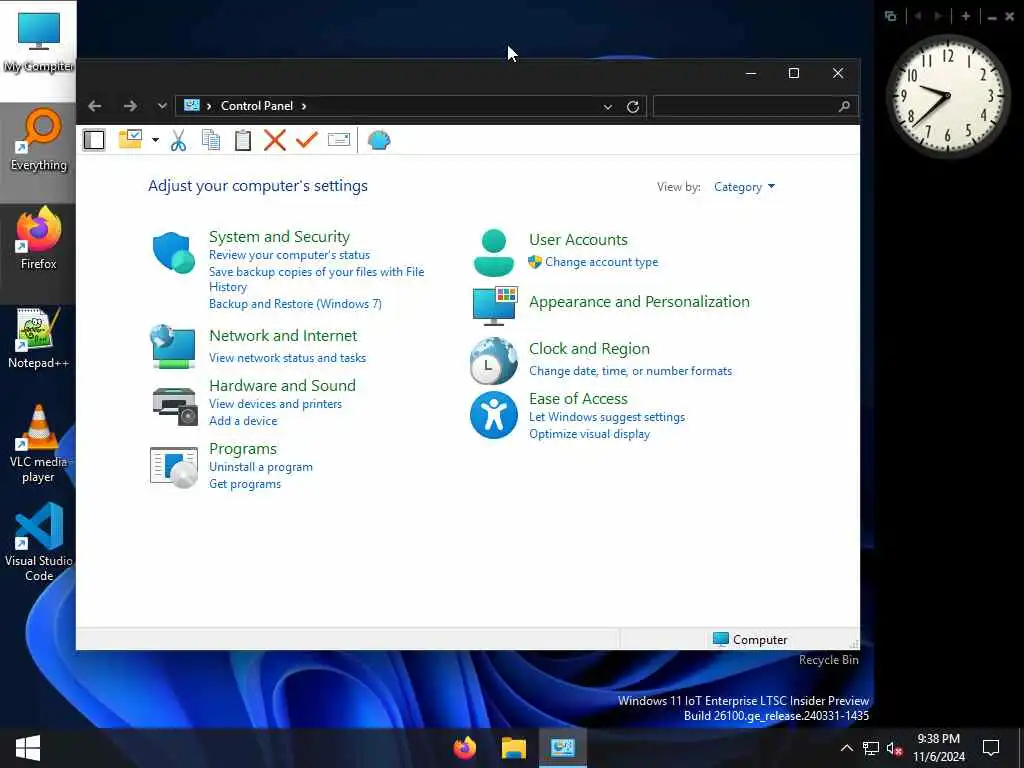The width and height of the screenshot is (1024, 768).
Task: Open My Computer desktop icon
Action: coord(39,42)
